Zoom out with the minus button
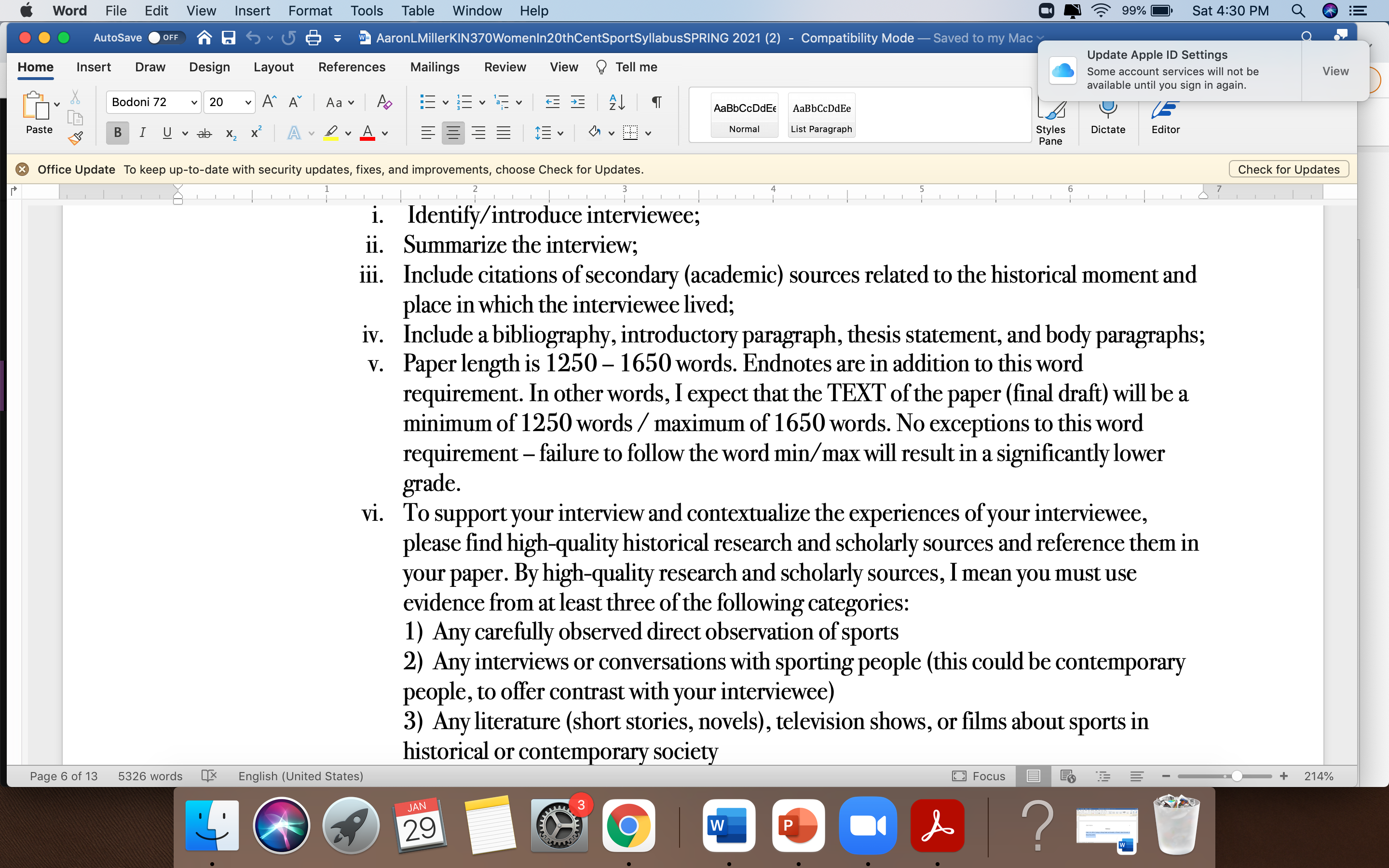1389x868 pixels. [1166, 776]
